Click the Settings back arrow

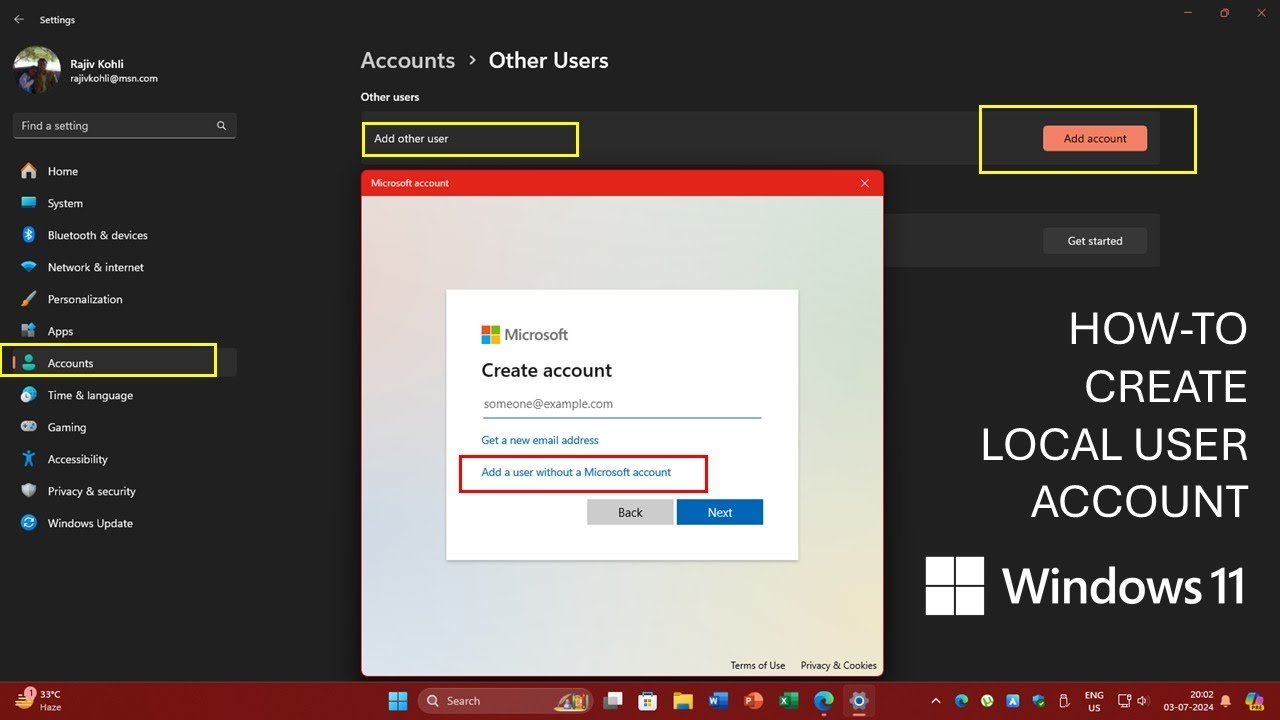[x=18, y=19]
